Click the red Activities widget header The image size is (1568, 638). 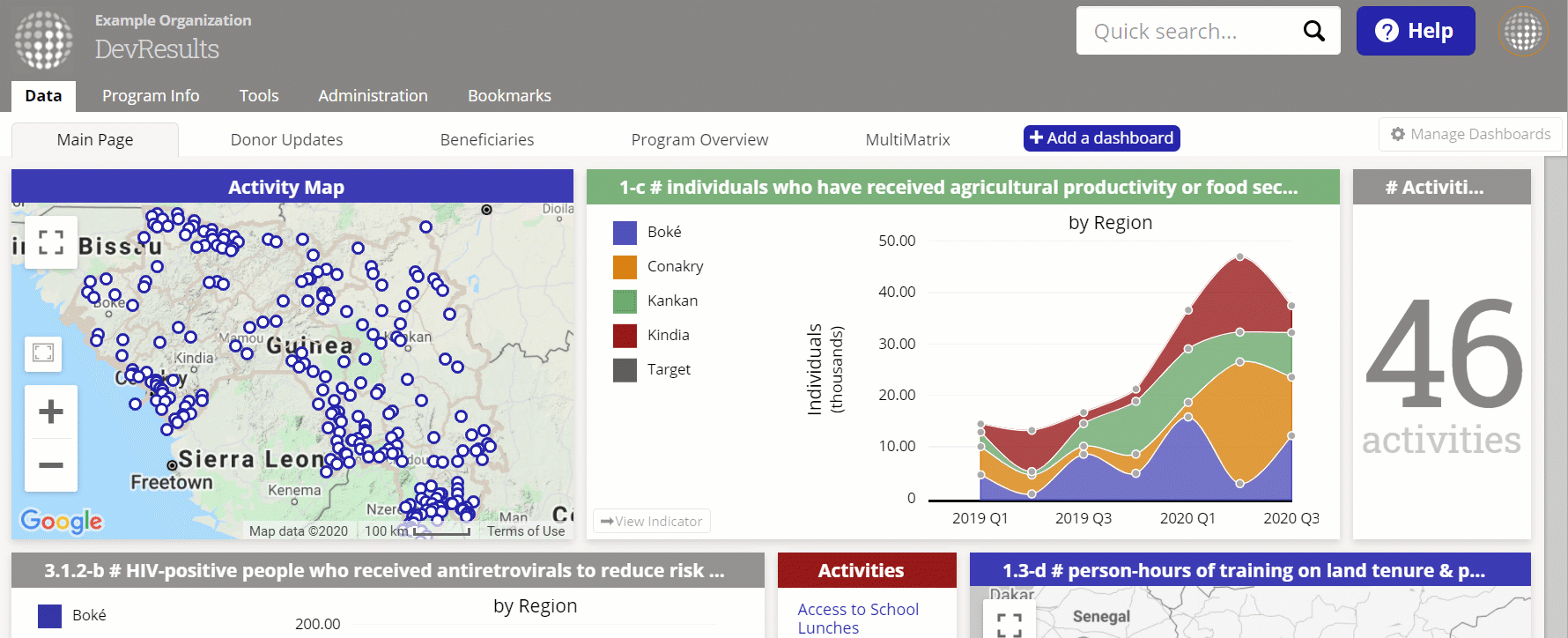(x=867, y=570)
